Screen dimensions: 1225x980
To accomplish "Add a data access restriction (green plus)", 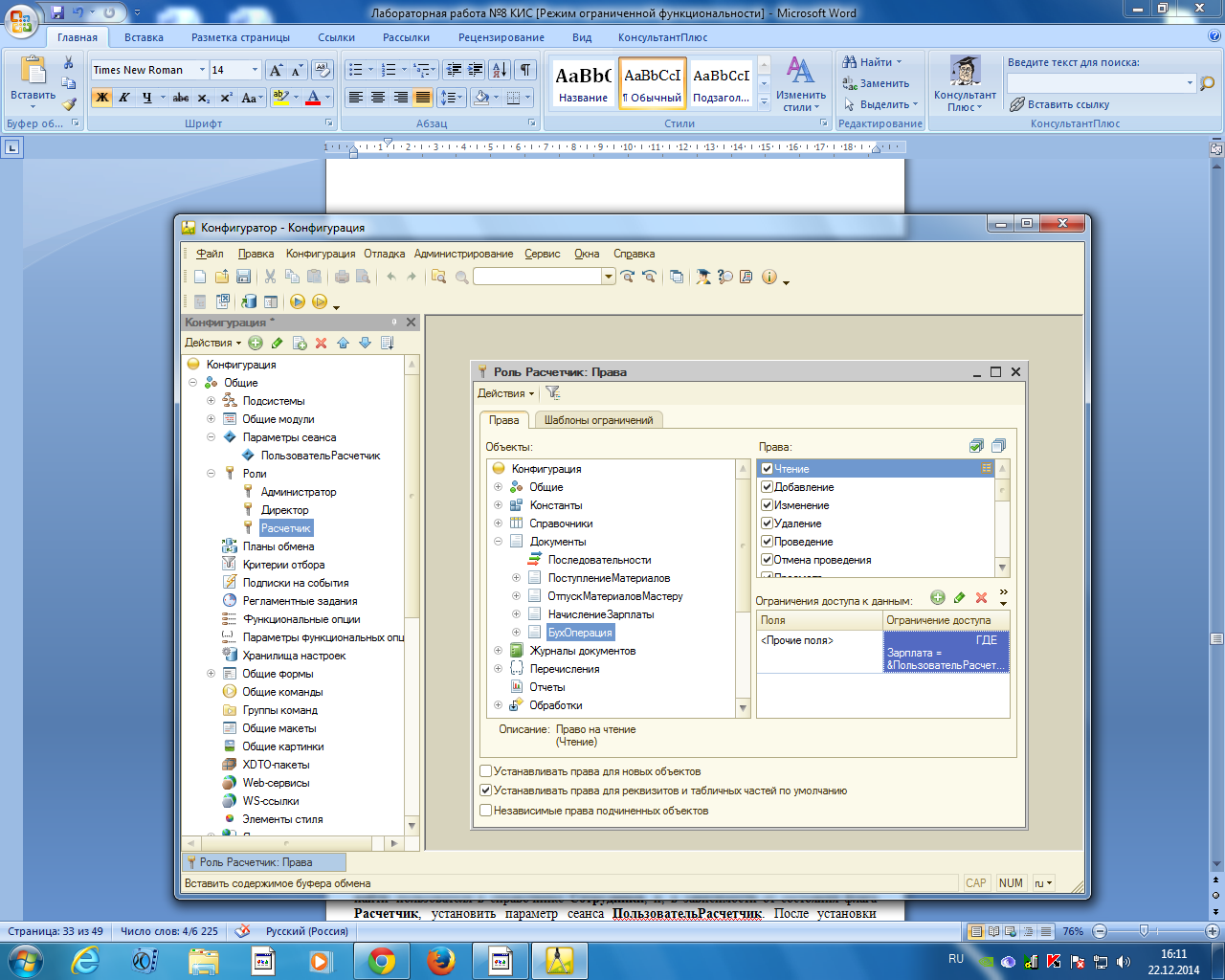I will 937,597.
